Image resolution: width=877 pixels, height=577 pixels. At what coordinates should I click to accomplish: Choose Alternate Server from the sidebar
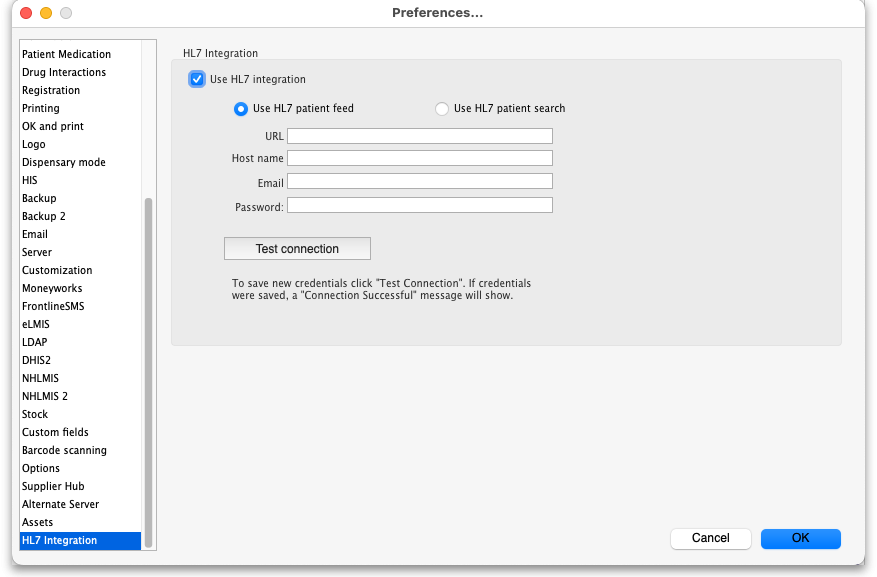pyautogui.click(x=60, y=504)
